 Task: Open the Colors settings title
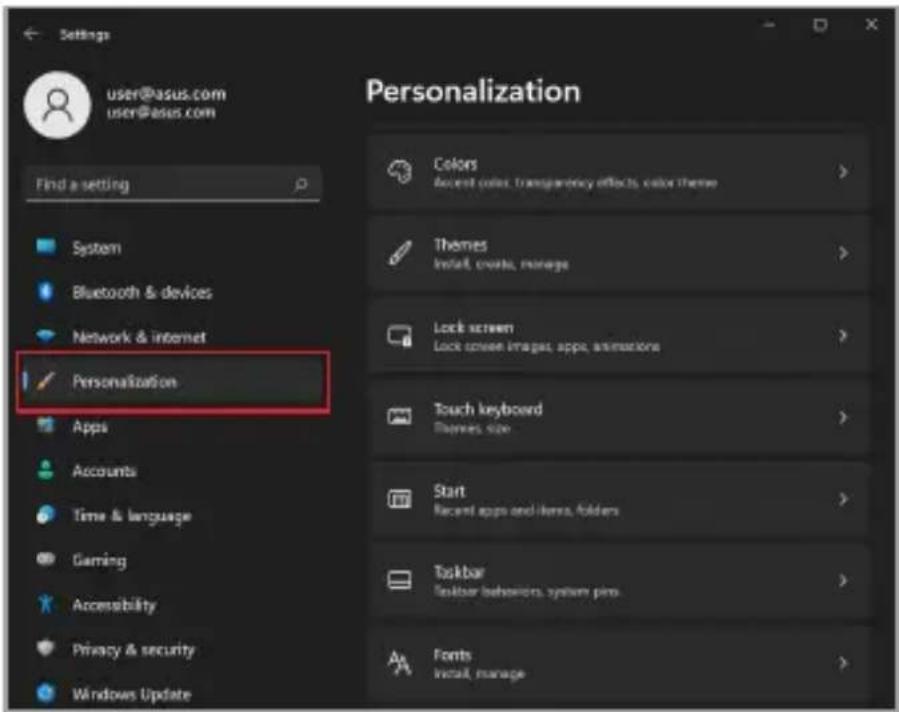[455, 164]
